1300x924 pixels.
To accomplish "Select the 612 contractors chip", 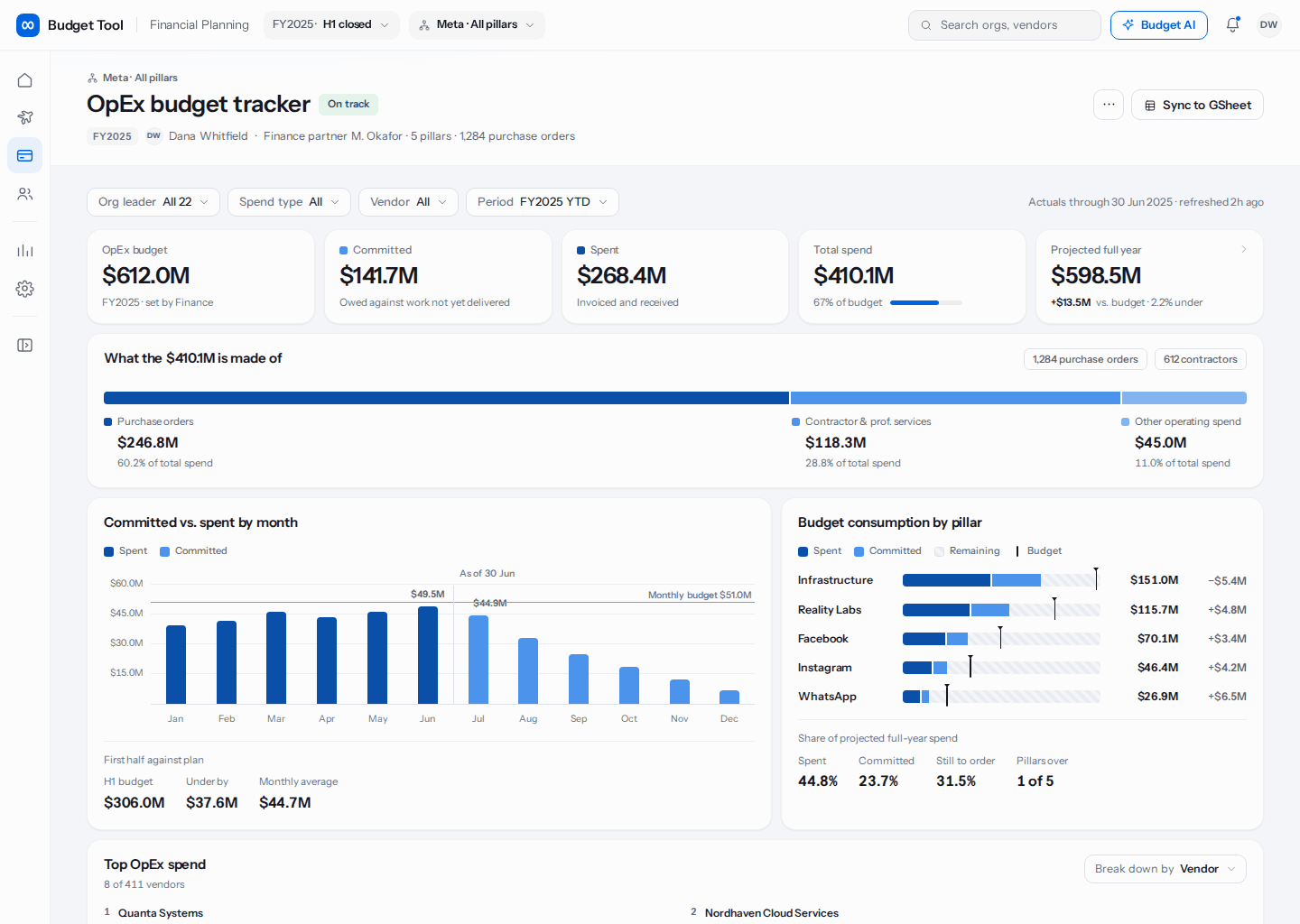I will tap(1201, 359).
